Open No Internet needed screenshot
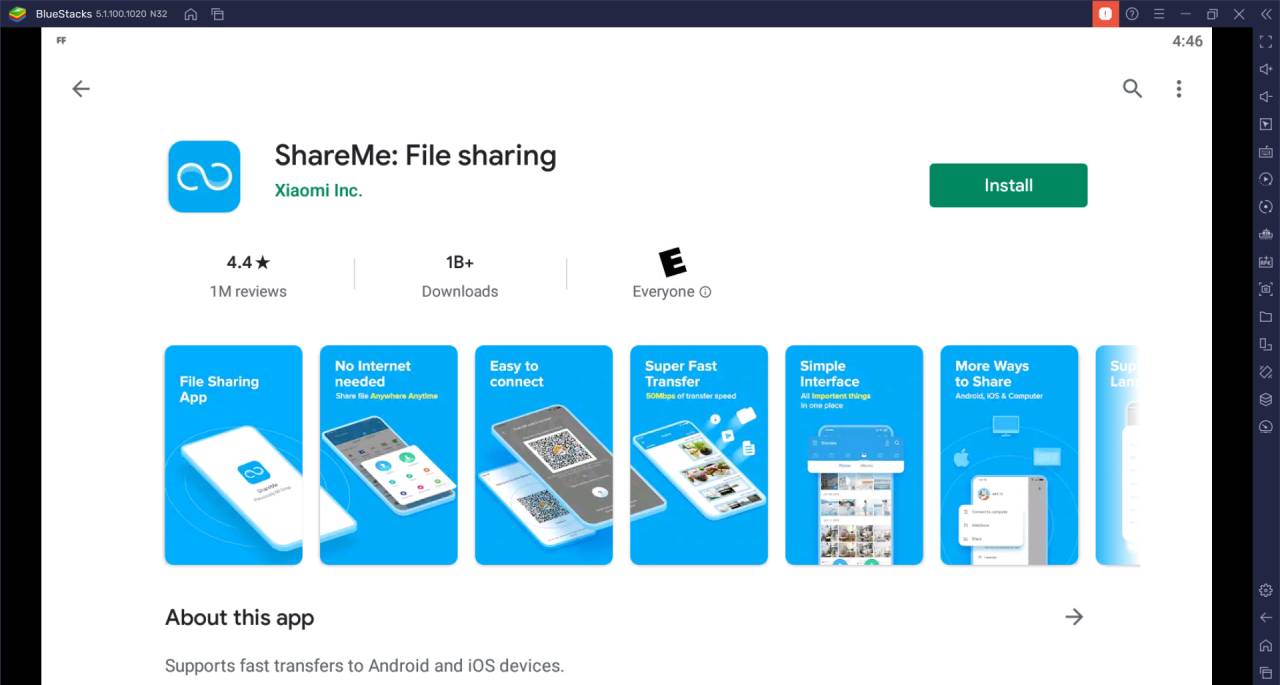Screen dimensions: 1280x685 (388, 455)
